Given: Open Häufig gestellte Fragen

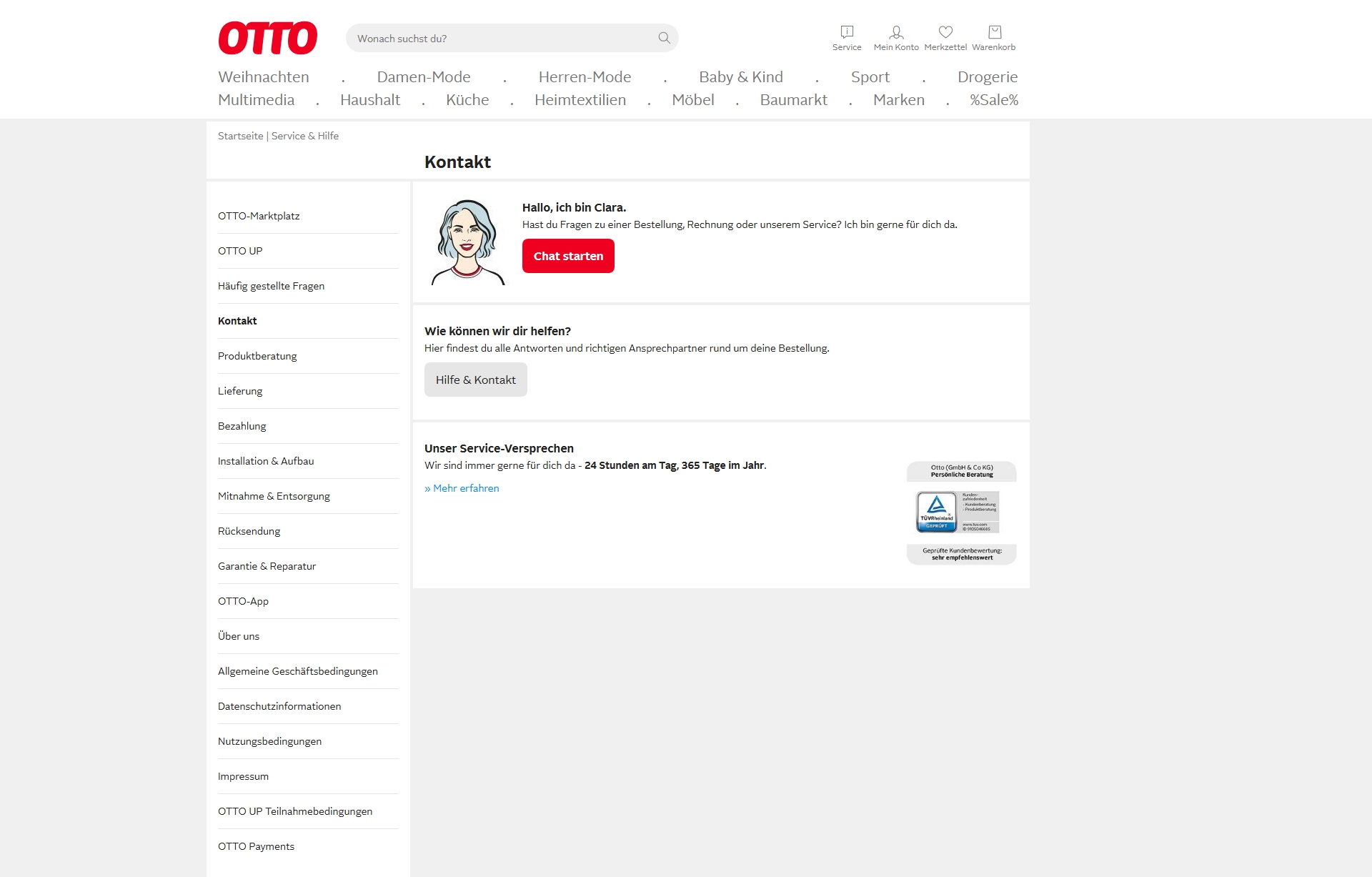Looking at the screenshot, I should click(308, 286).
